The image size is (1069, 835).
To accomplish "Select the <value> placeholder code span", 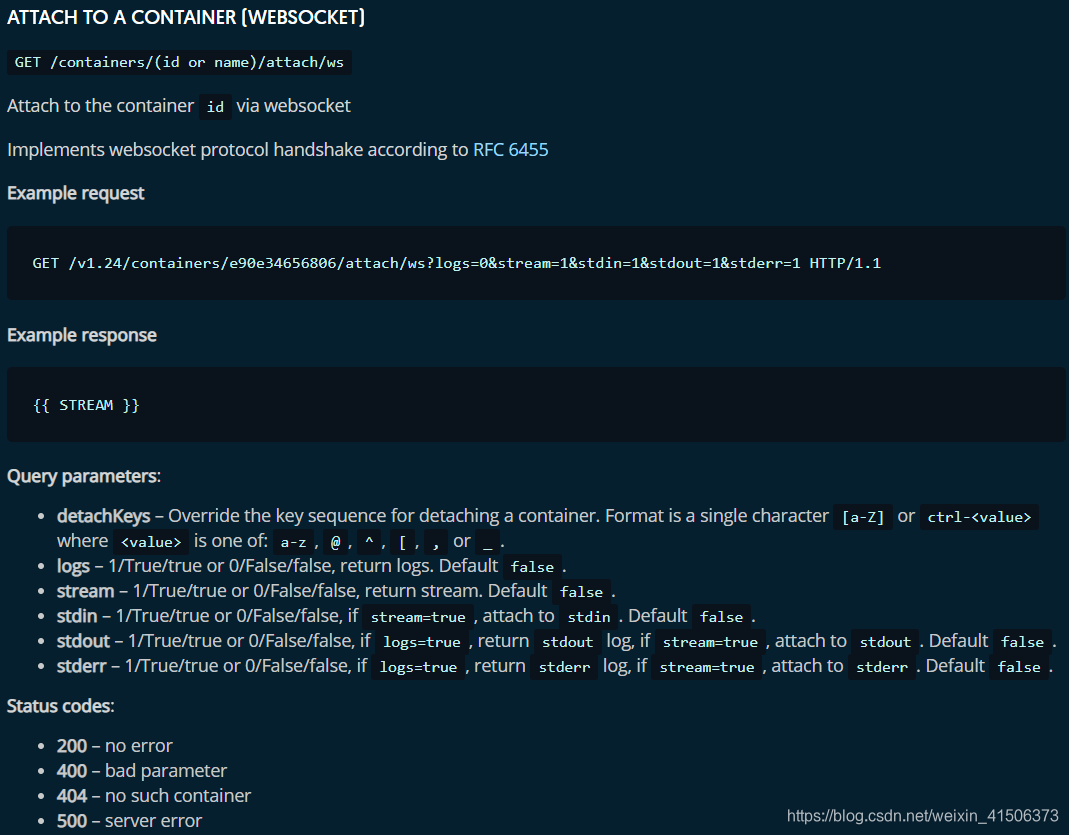I will [x=150, y=541].
